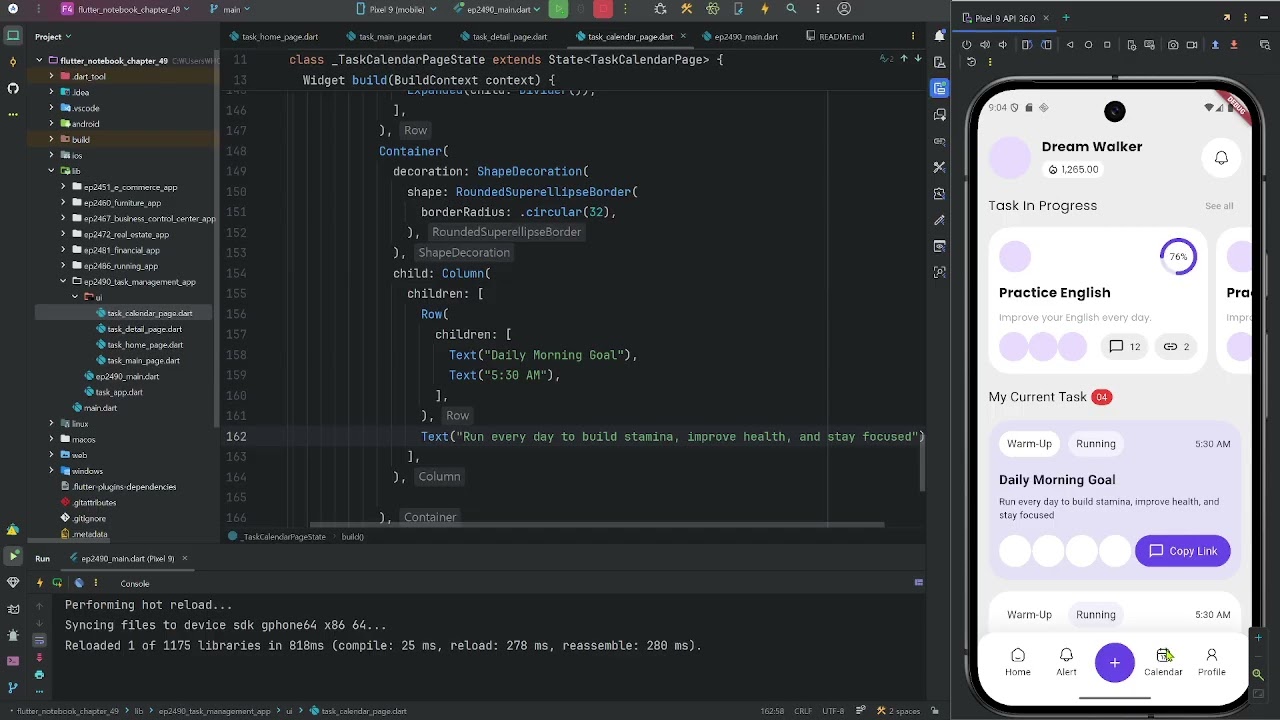This screenshot has height=720, width=1280.
Task: Switch to the README.md editor tab
Action: click(835, 37)
